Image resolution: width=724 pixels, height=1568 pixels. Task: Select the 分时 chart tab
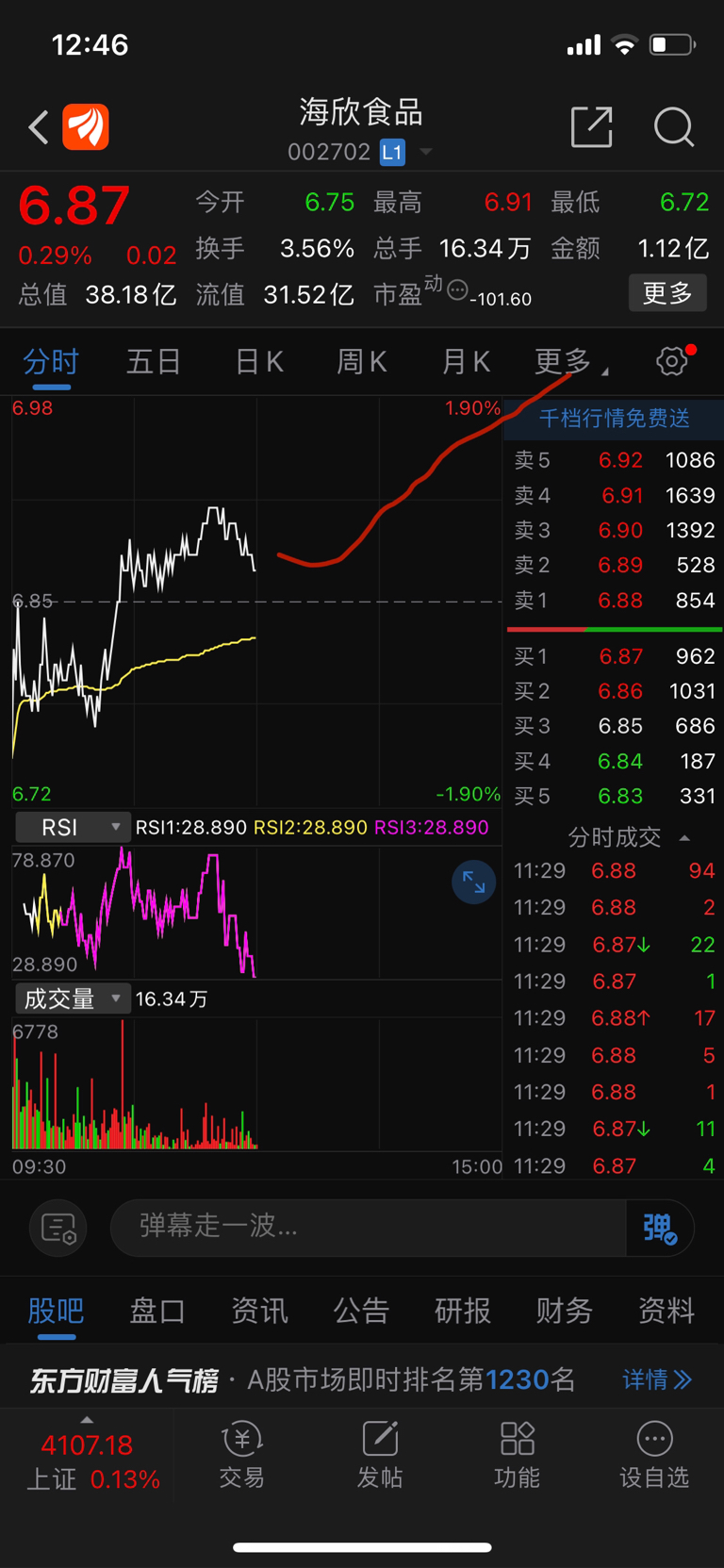click(x=51, y=362)
